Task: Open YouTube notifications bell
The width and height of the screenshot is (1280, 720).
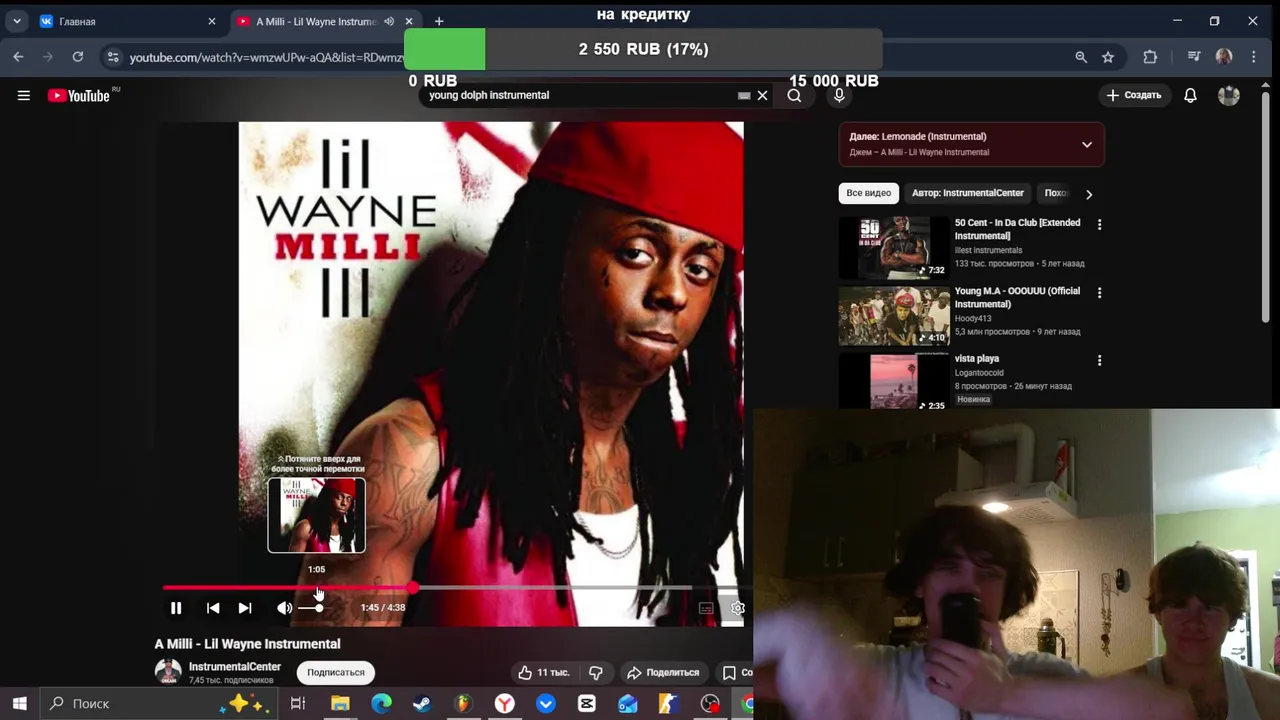Action: pyautogui.click(x=1190, y=95)
